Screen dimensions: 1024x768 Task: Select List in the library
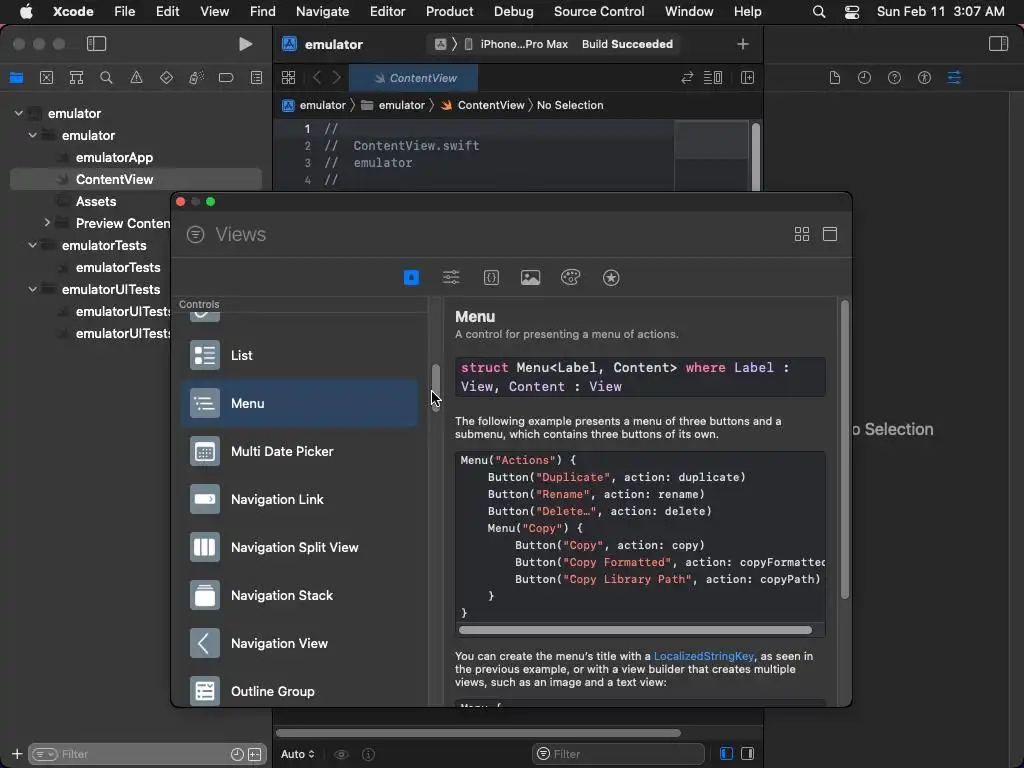pyautogui.click(x=300, y=355)
